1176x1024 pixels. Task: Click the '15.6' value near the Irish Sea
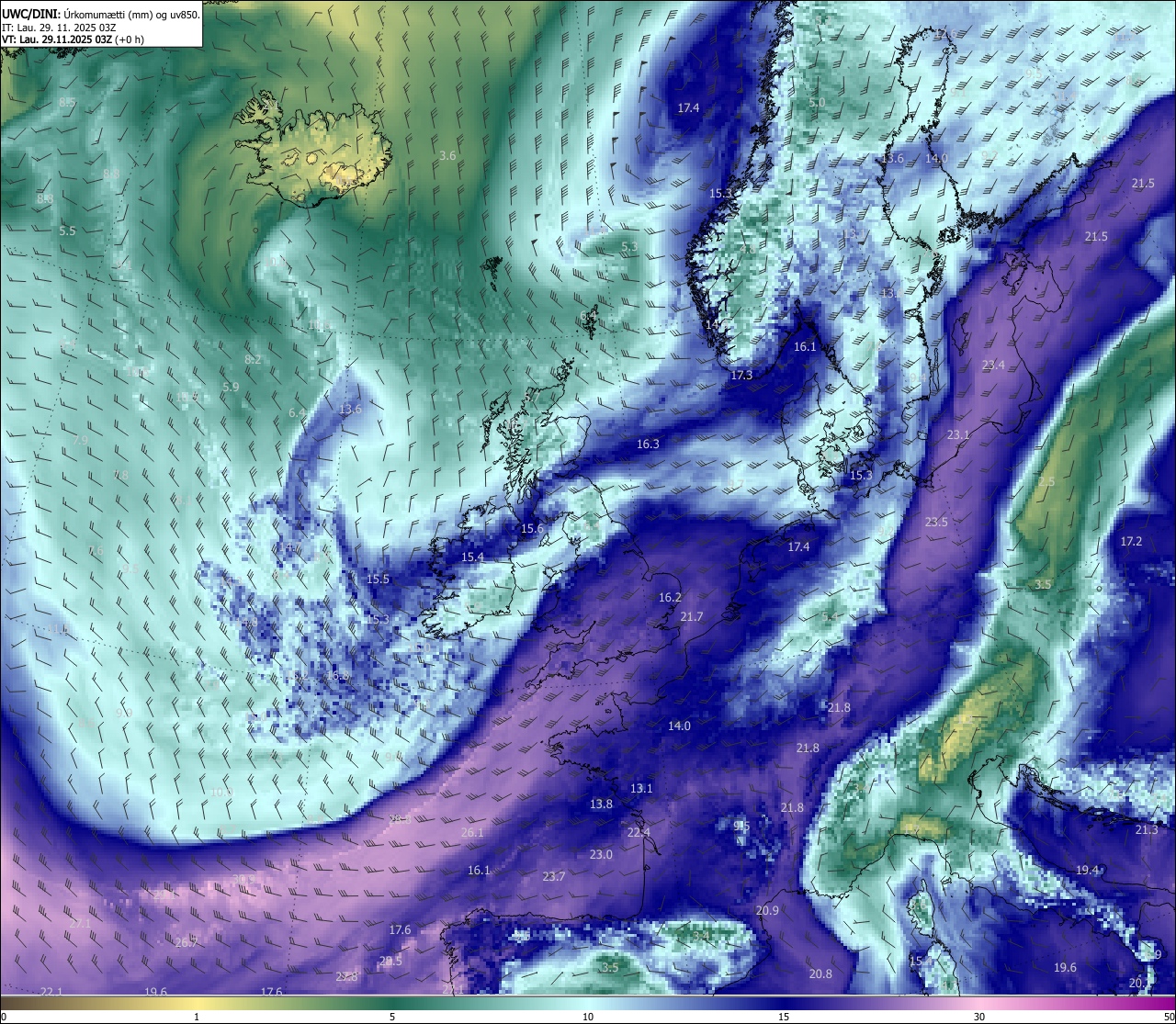point(532,528)
